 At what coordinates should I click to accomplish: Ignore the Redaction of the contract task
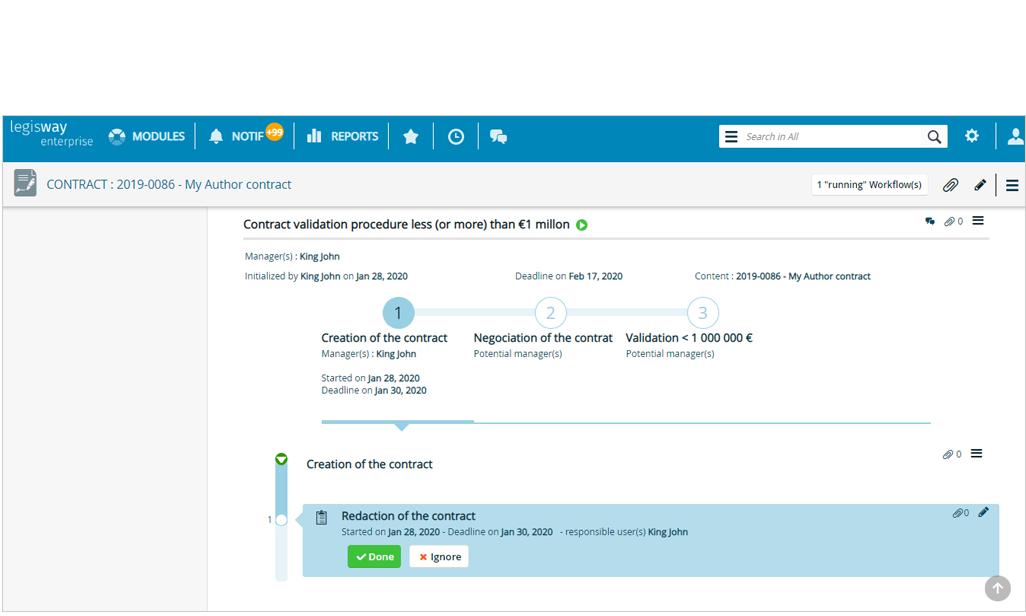click(x=439, y=557)
